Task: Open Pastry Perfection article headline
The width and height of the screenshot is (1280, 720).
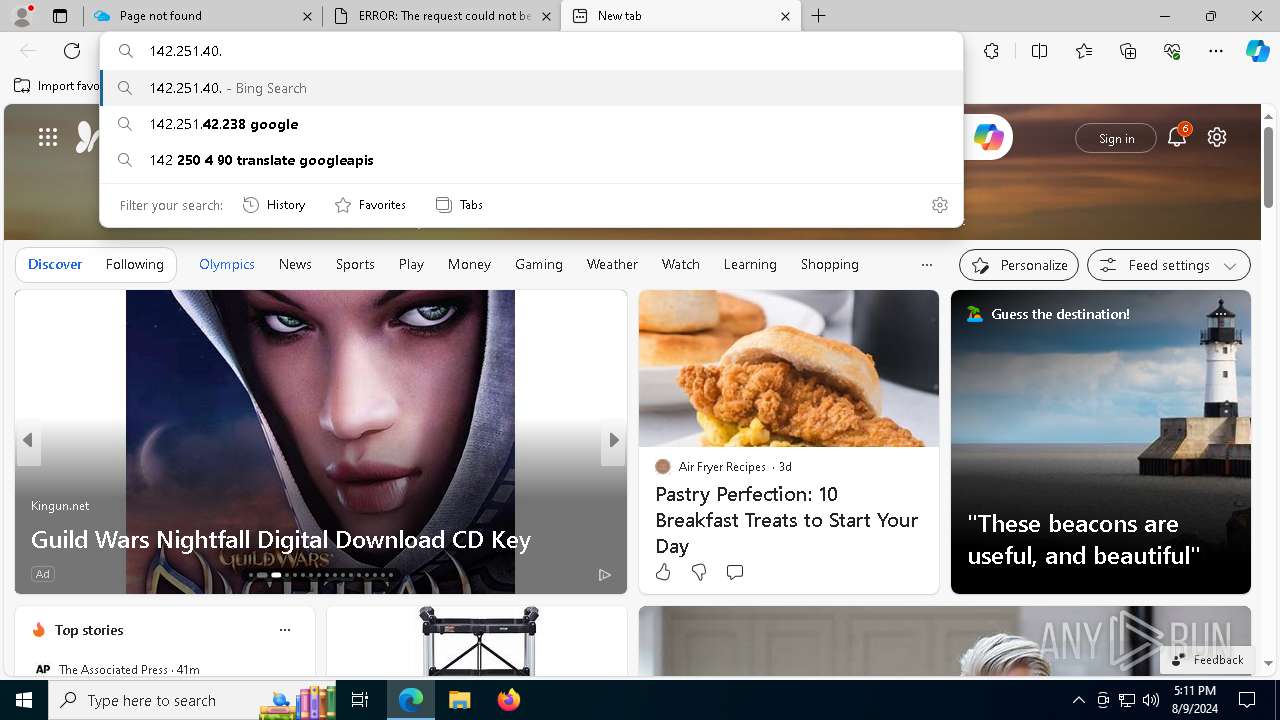Action: click(787, 520)
